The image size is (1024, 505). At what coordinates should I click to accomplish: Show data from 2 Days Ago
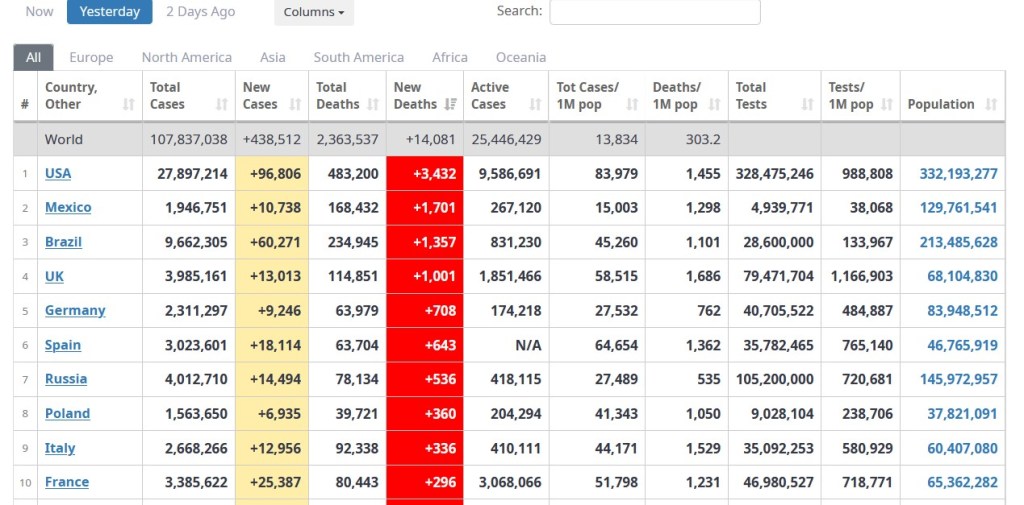click(x=201, y=12)
